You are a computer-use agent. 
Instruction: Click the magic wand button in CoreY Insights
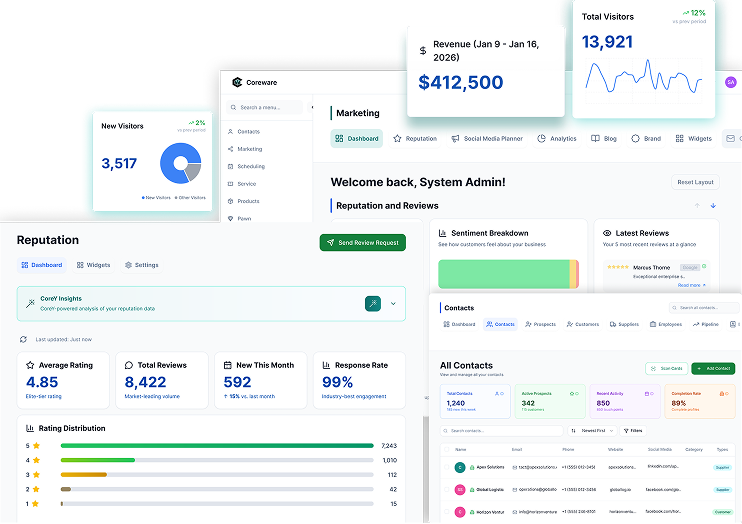pos(373,303)
